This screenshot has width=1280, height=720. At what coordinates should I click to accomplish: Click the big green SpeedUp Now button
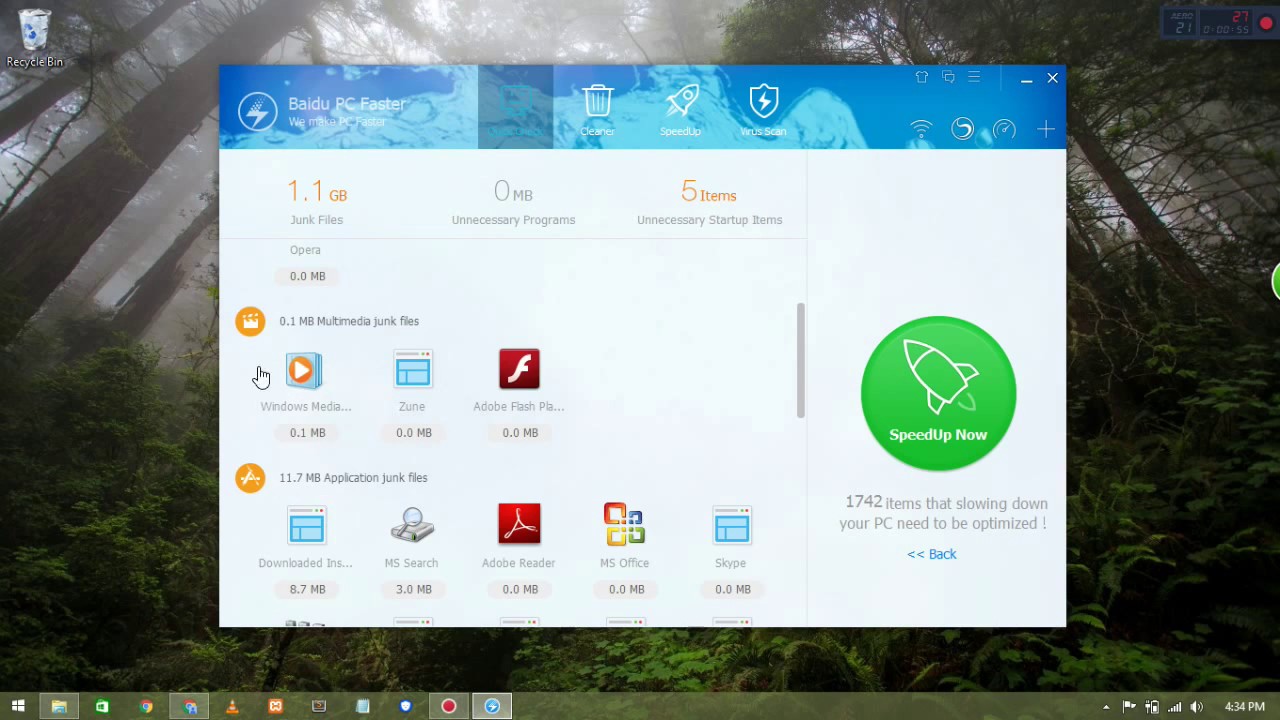coord(938,393)
